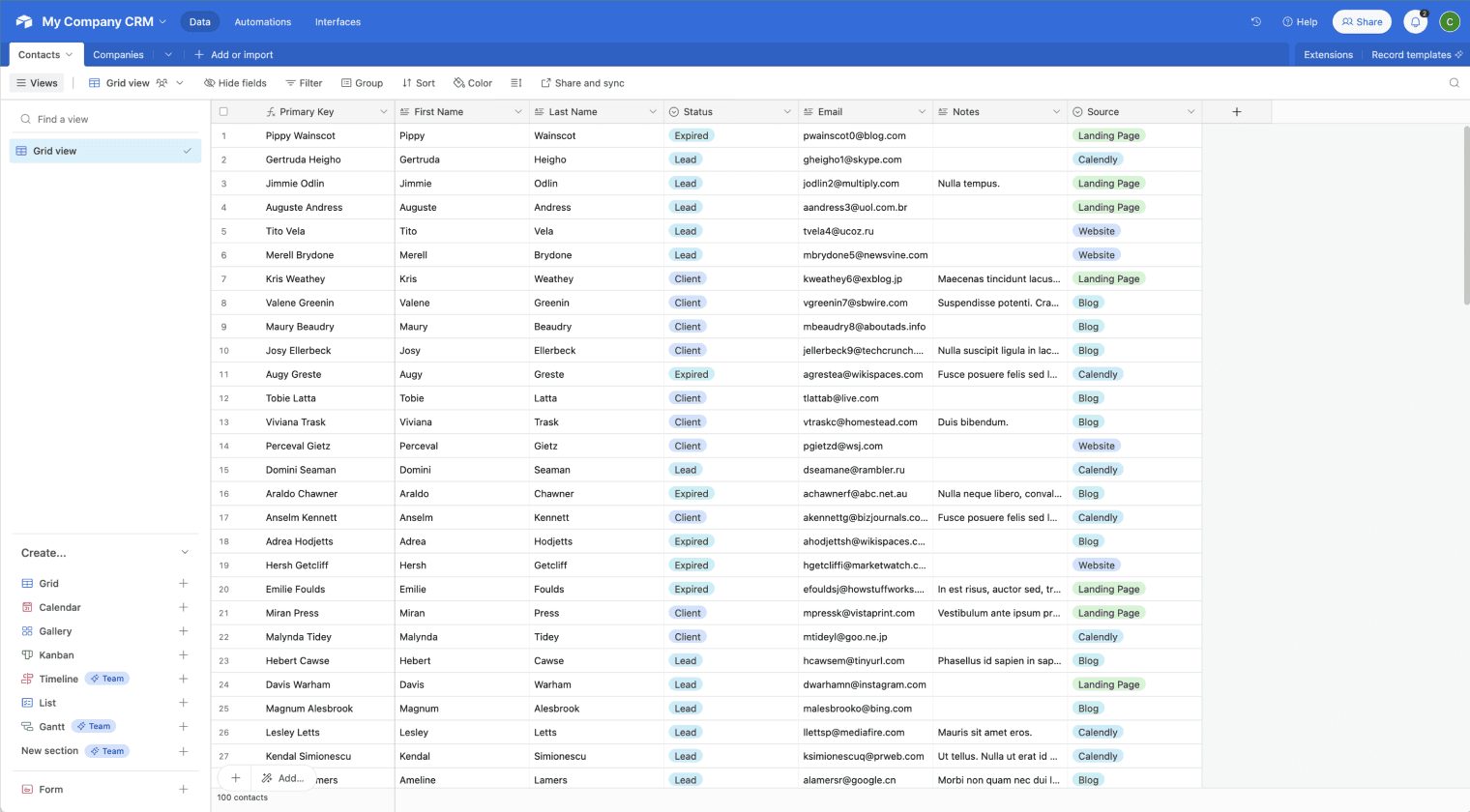Select Grid view in the sidebar
The height and width of the screenshot is (812, 1470).
105,151
